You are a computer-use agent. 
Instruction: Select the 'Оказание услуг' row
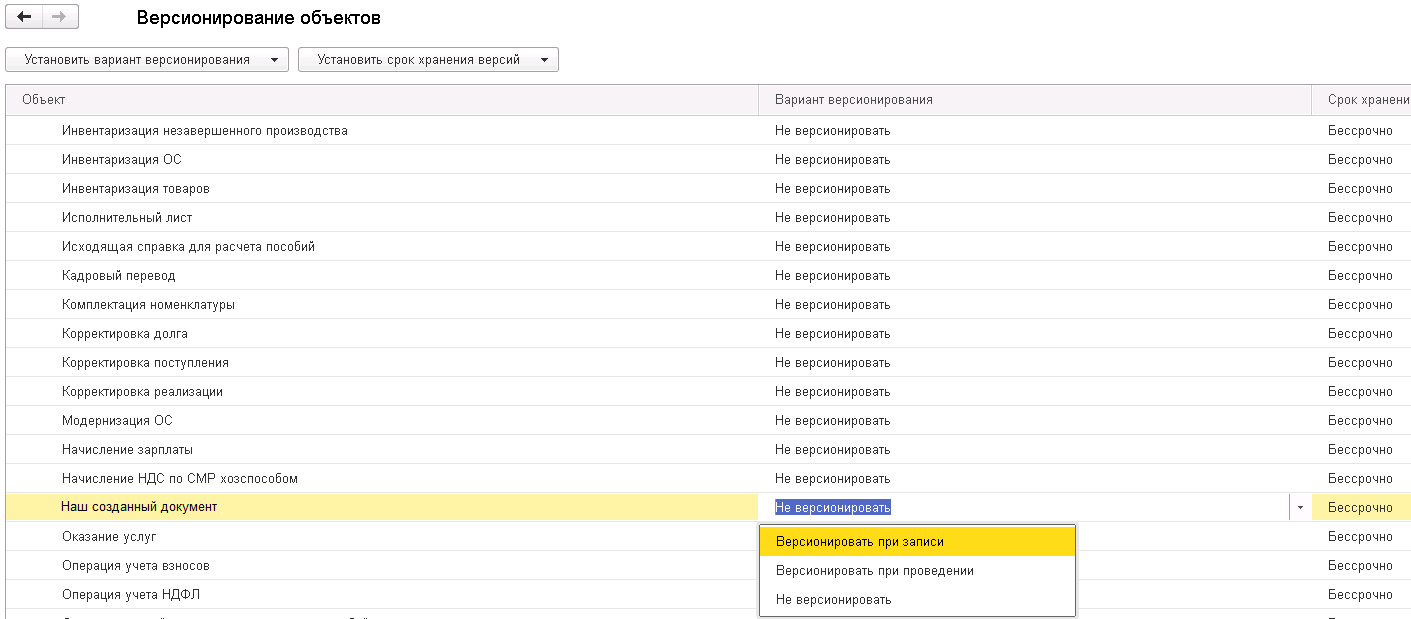click(x=109, y=537)
